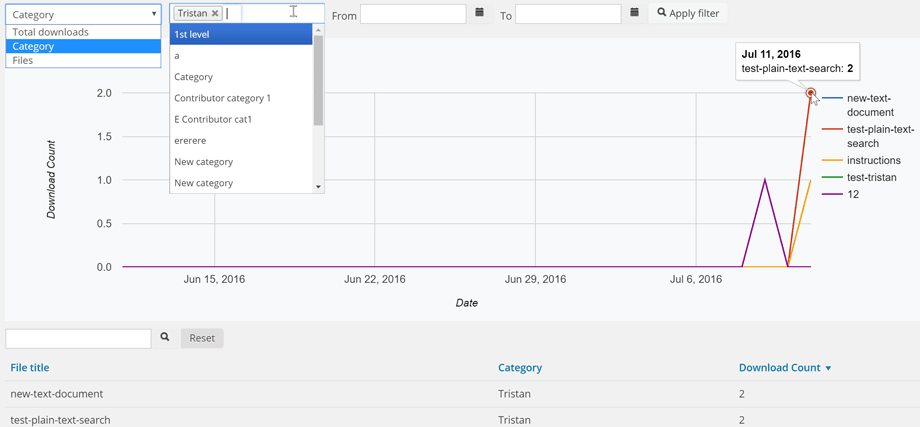Click Tristan category cell in new-text-document row

click(x=515, y=394)
